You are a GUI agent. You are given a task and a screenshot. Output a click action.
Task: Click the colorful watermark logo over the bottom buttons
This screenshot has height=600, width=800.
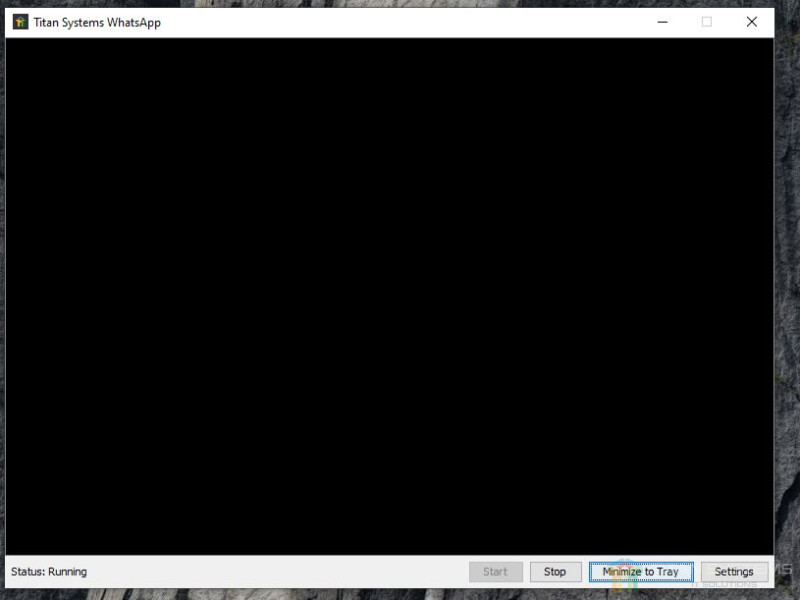(625, 574)
